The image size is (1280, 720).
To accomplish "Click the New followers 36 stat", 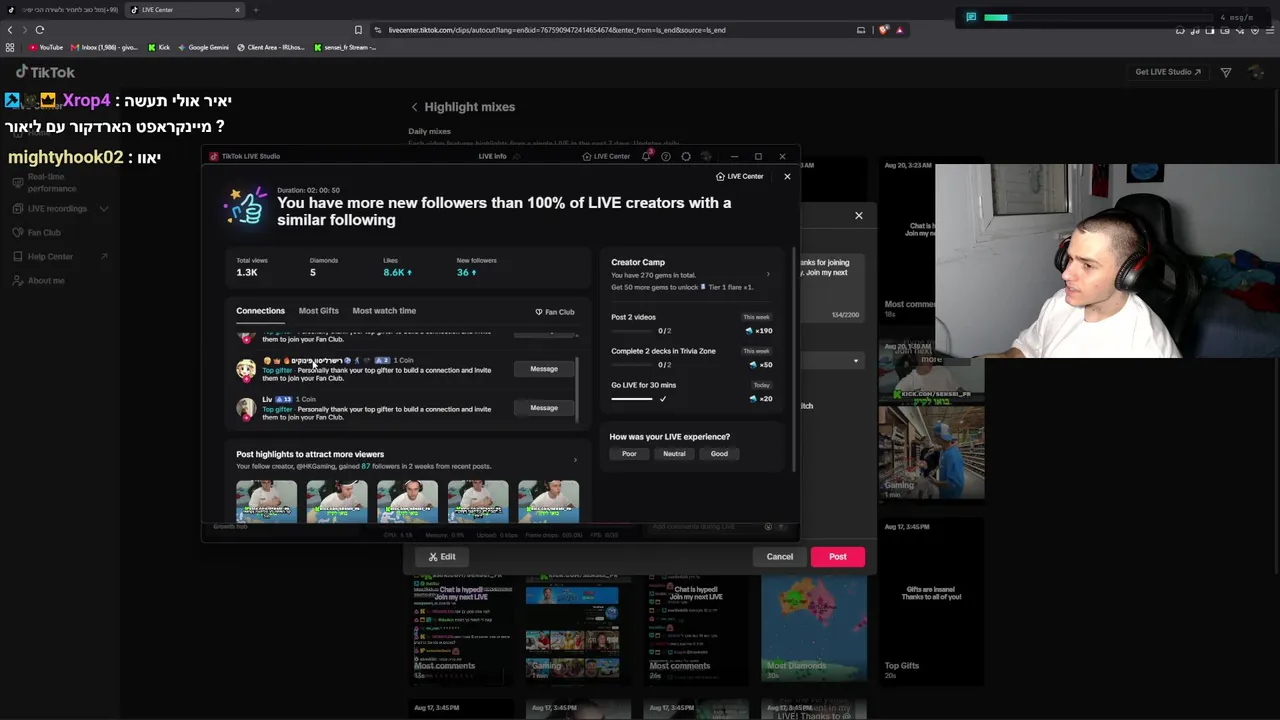I will [x=476, y=267].
